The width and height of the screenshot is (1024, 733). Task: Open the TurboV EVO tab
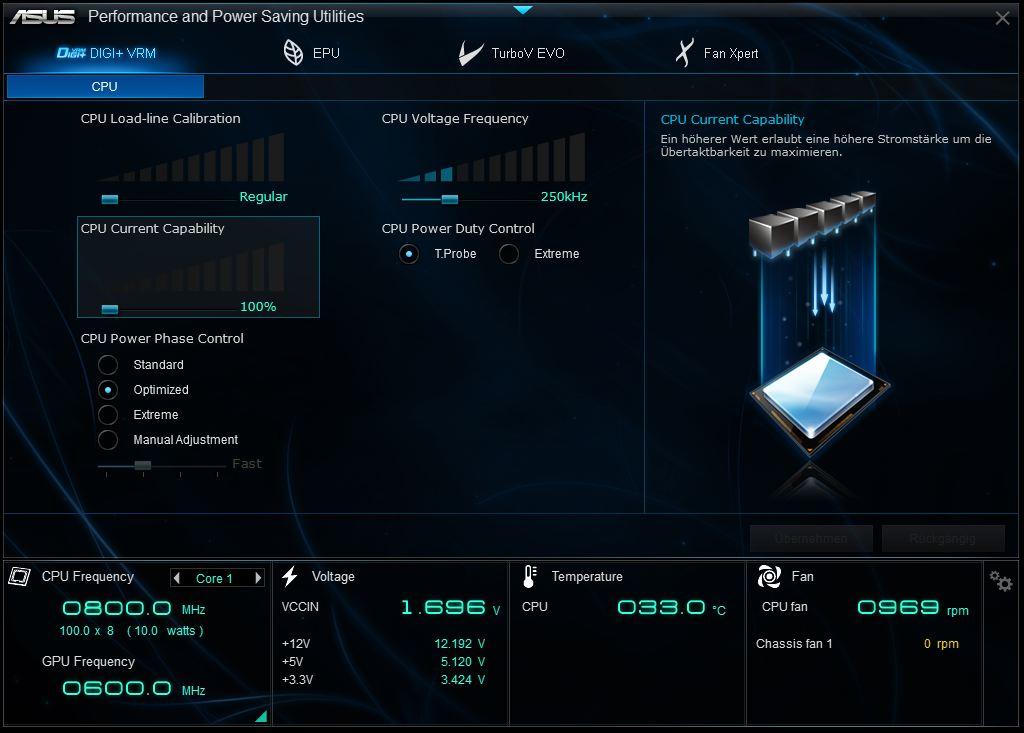(511, 53)
